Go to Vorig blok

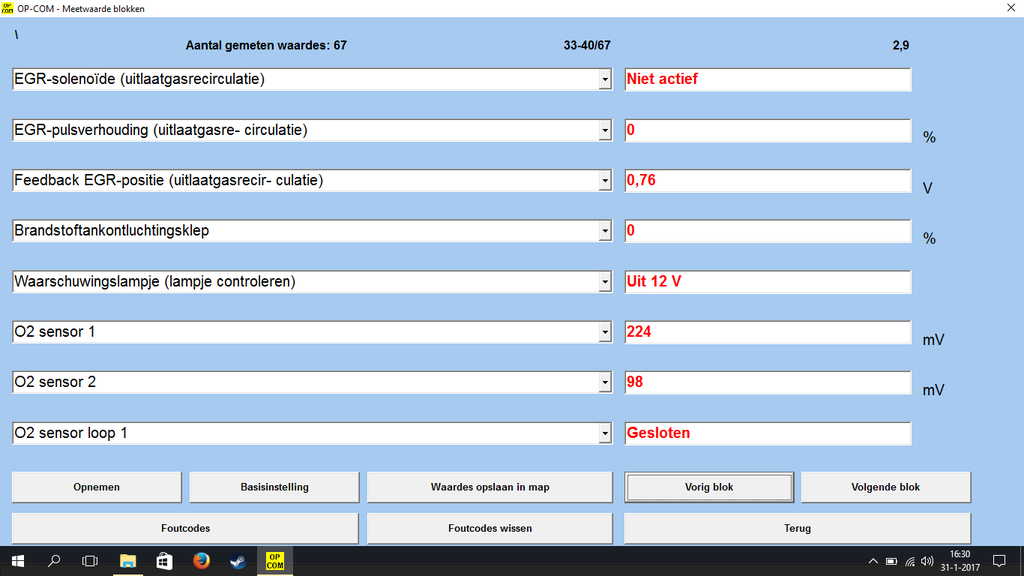709,487
